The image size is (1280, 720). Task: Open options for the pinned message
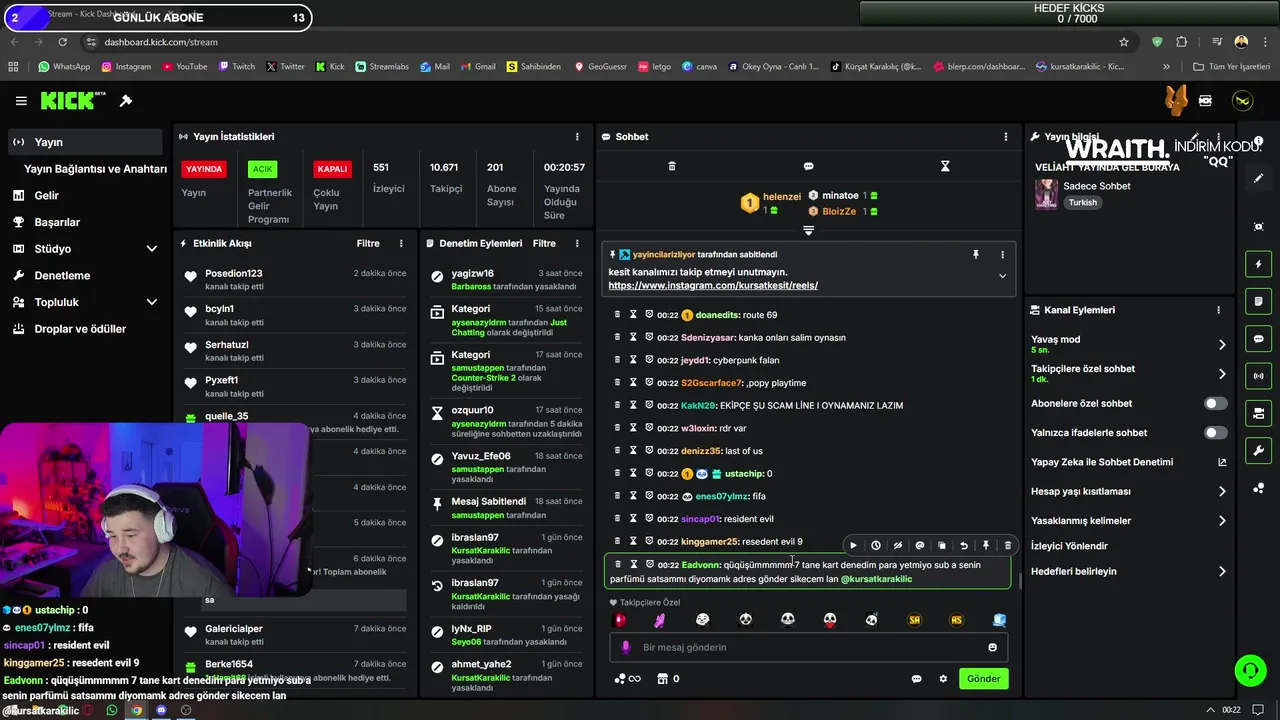tap(1002, 255)
